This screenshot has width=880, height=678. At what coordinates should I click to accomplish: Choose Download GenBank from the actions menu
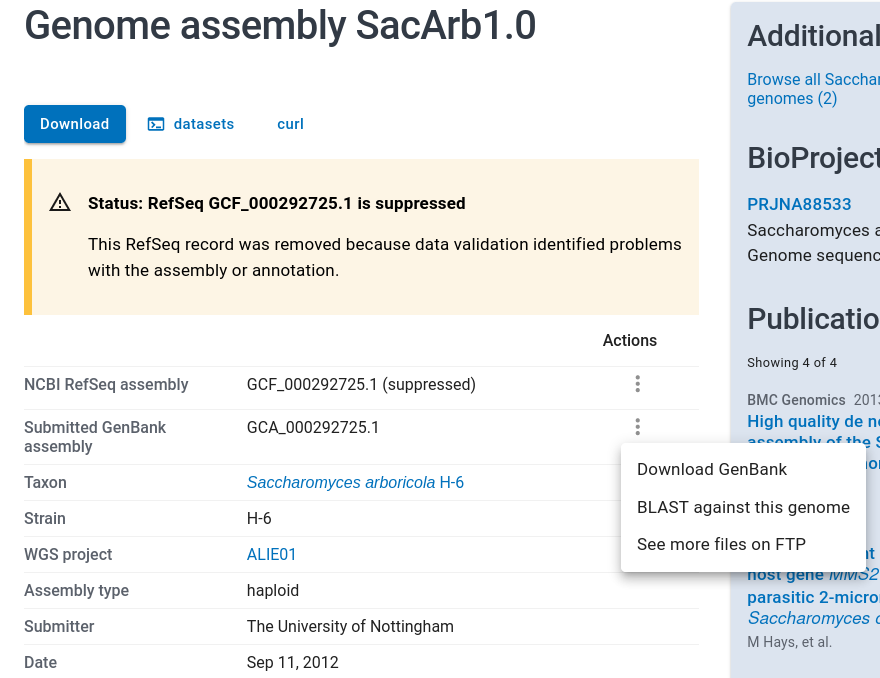712,469
